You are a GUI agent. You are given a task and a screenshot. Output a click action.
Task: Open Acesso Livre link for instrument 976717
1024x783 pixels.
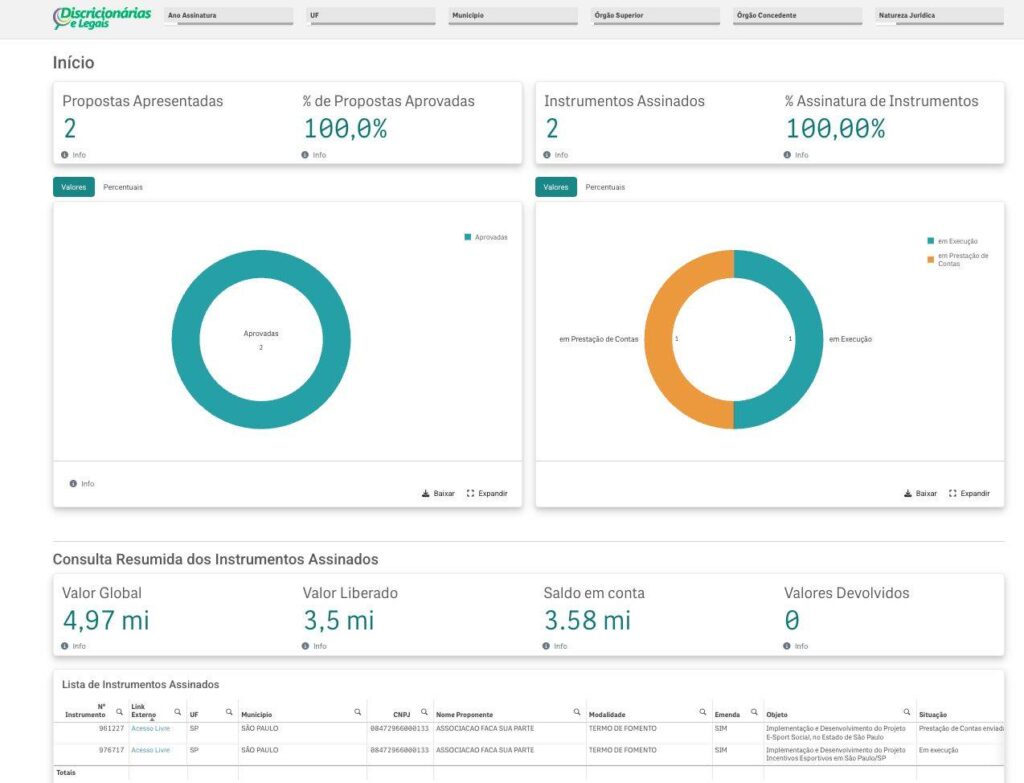(150, 750)
